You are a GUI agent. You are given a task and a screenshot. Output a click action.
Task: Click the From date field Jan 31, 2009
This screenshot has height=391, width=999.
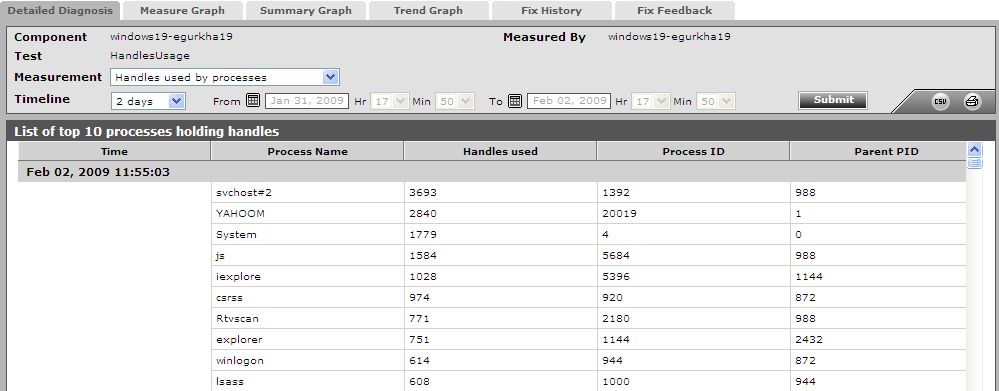[307, 101]
